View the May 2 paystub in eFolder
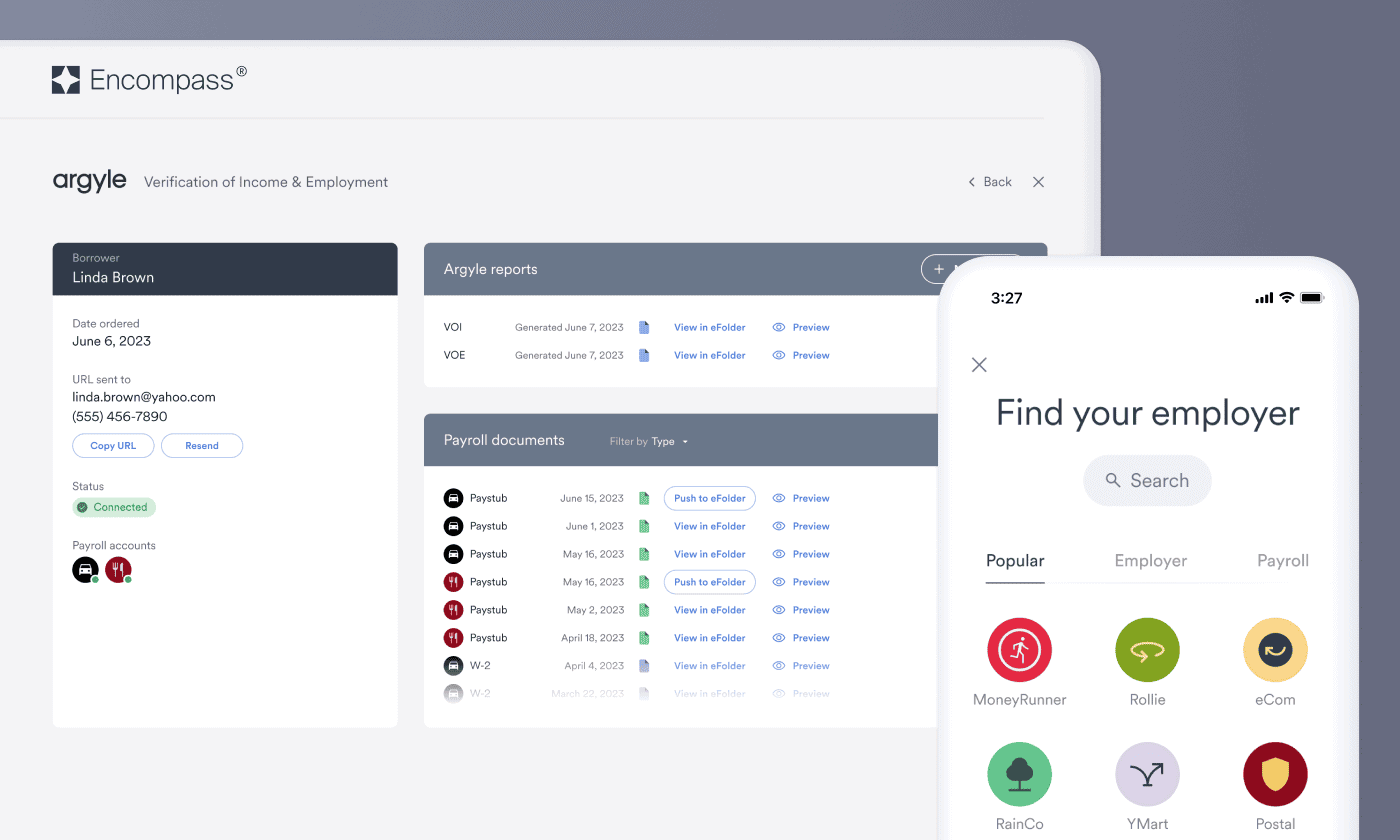 (710, 610)
